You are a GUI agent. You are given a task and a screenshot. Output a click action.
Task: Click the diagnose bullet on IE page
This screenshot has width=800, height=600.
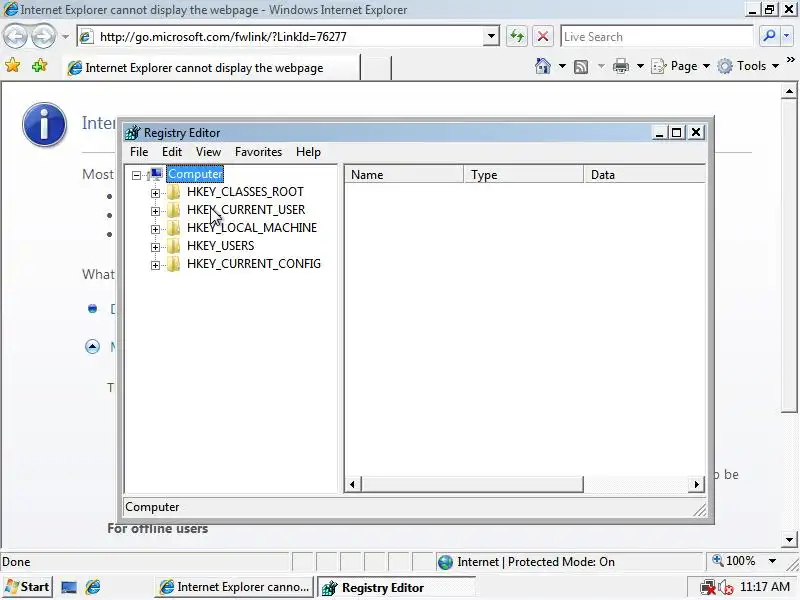click(92, 309)
